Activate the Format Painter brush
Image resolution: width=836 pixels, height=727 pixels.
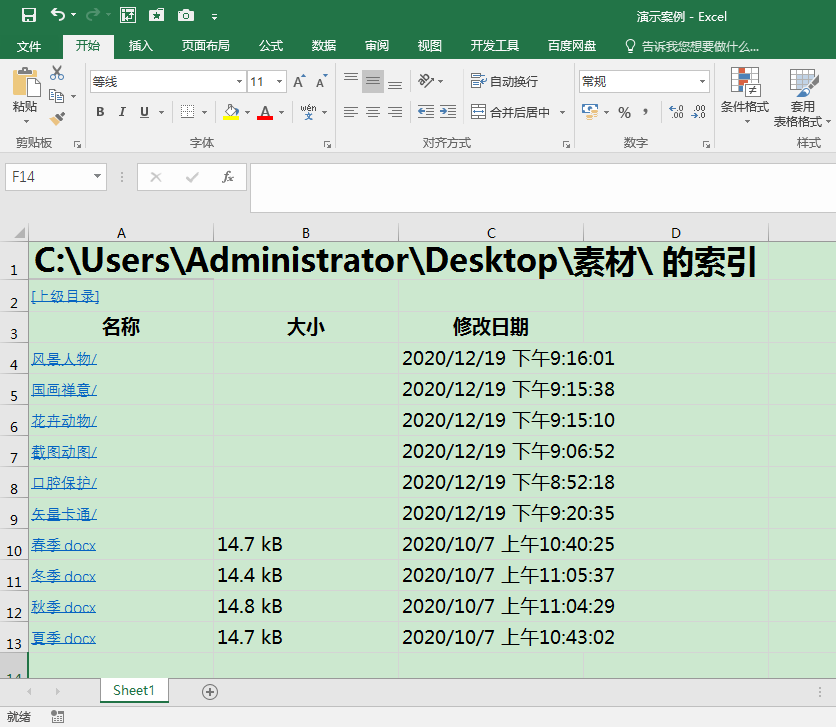click(x=57, y=118)
